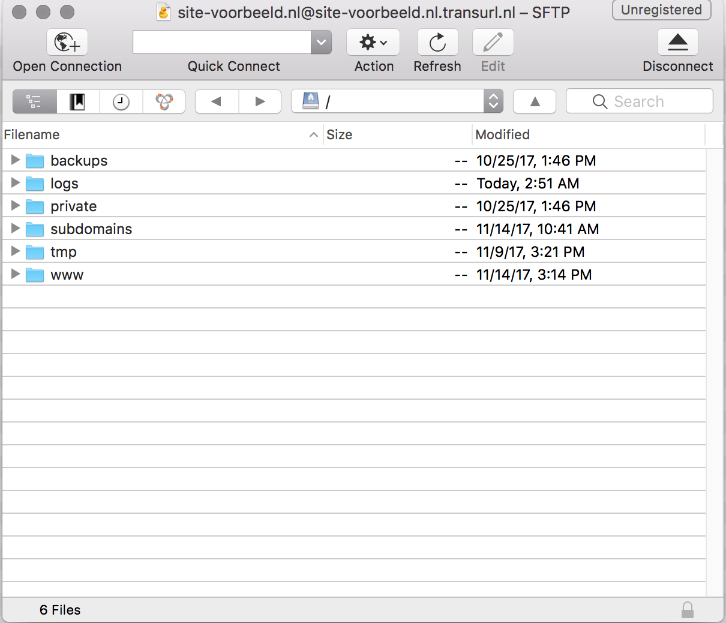This screenshot has width=726, height=623.
Task: Sort by the Size column
Action: point(398,135)
